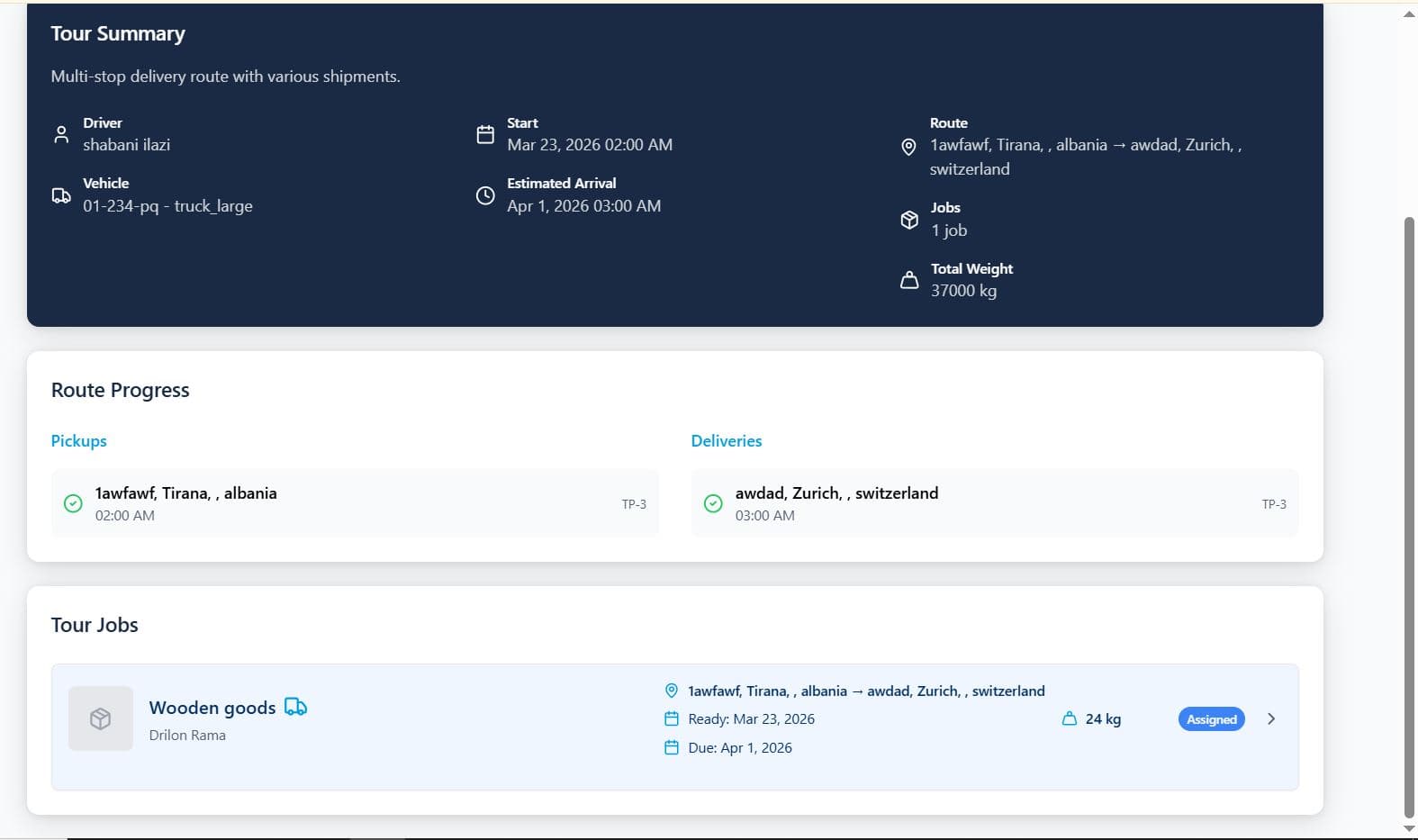Screen dimensions: 1418x840
Task: Click the truck icon beside Wooden goods
Action: click(295, 707)
